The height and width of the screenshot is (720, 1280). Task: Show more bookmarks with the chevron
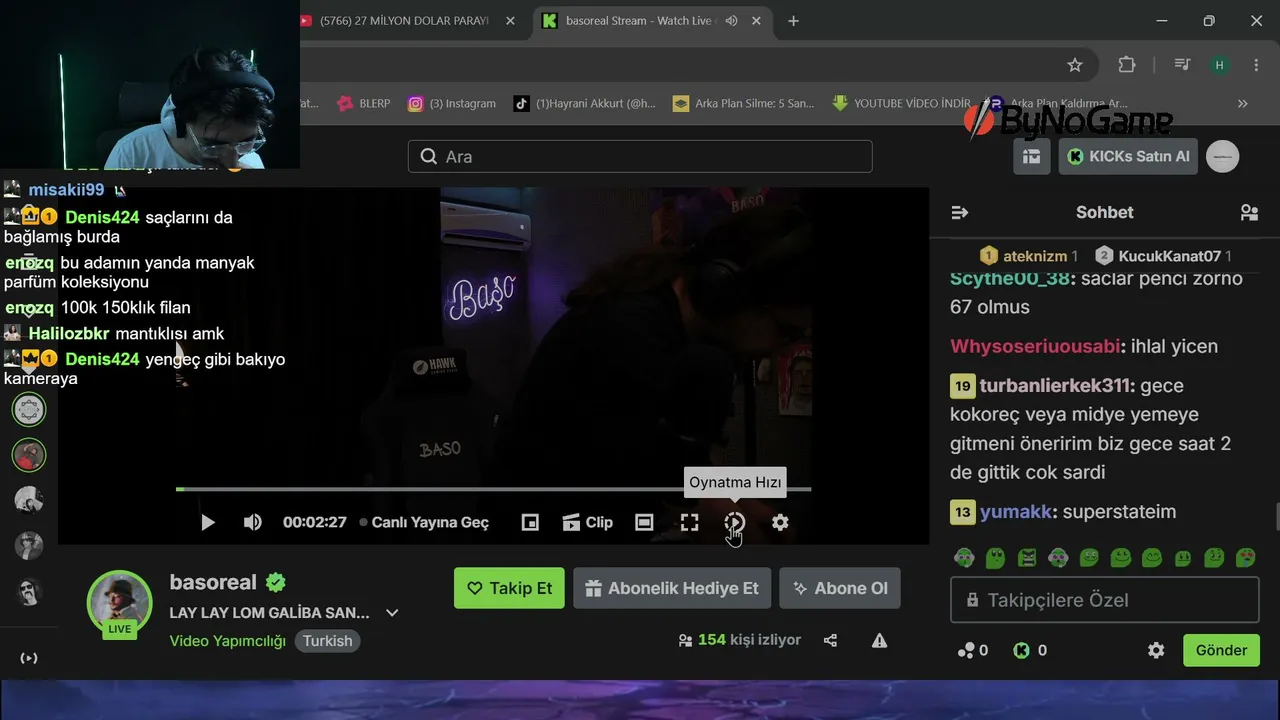1242,103
